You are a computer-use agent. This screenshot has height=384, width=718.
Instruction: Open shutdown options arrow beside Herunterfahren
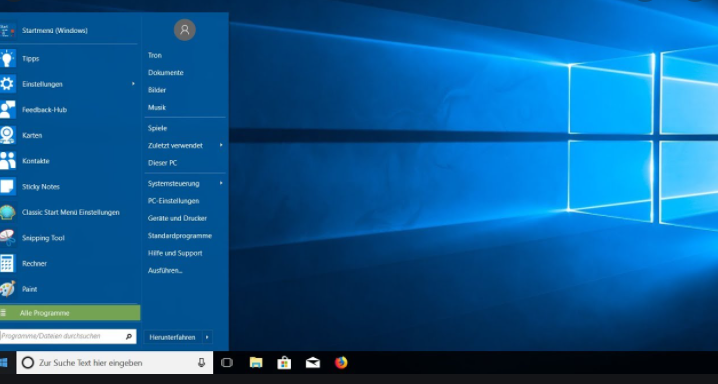207,337
